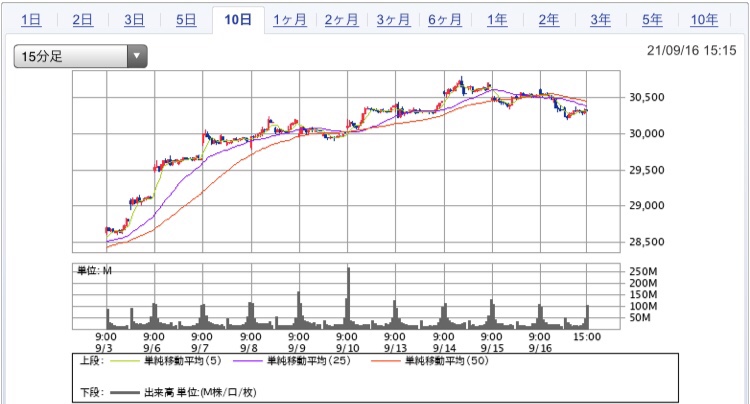Click the 9/8 date axis label

(x=249, y=348)
